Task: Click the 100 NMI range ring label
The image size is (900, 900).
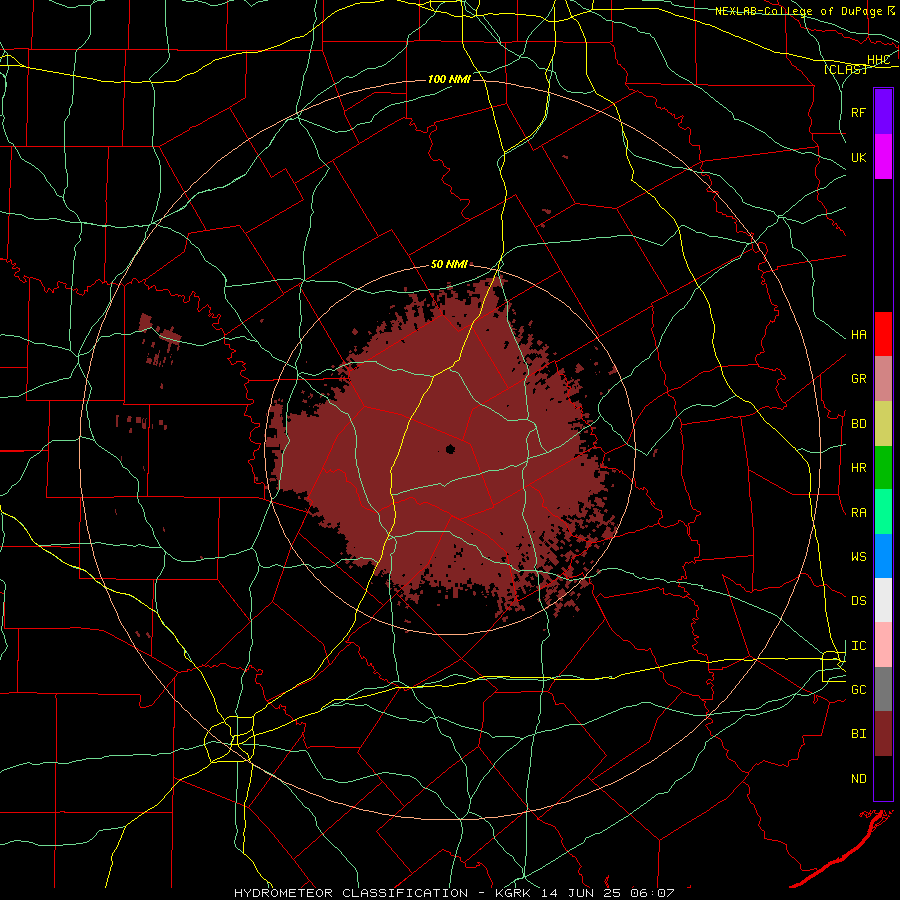Action: pos(449,79)
